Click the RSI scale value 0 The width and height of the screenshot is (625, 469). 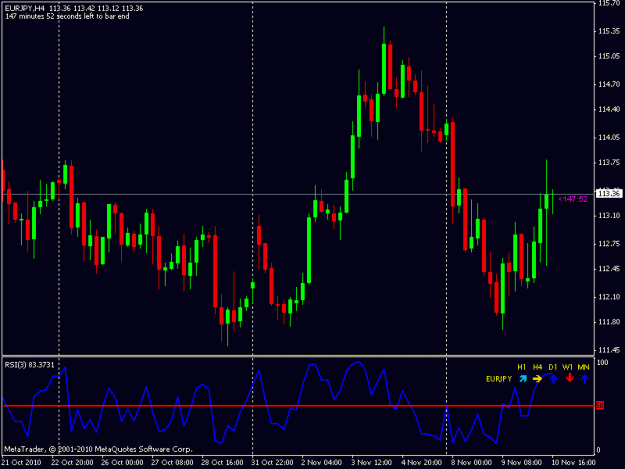tap(598, 450)
